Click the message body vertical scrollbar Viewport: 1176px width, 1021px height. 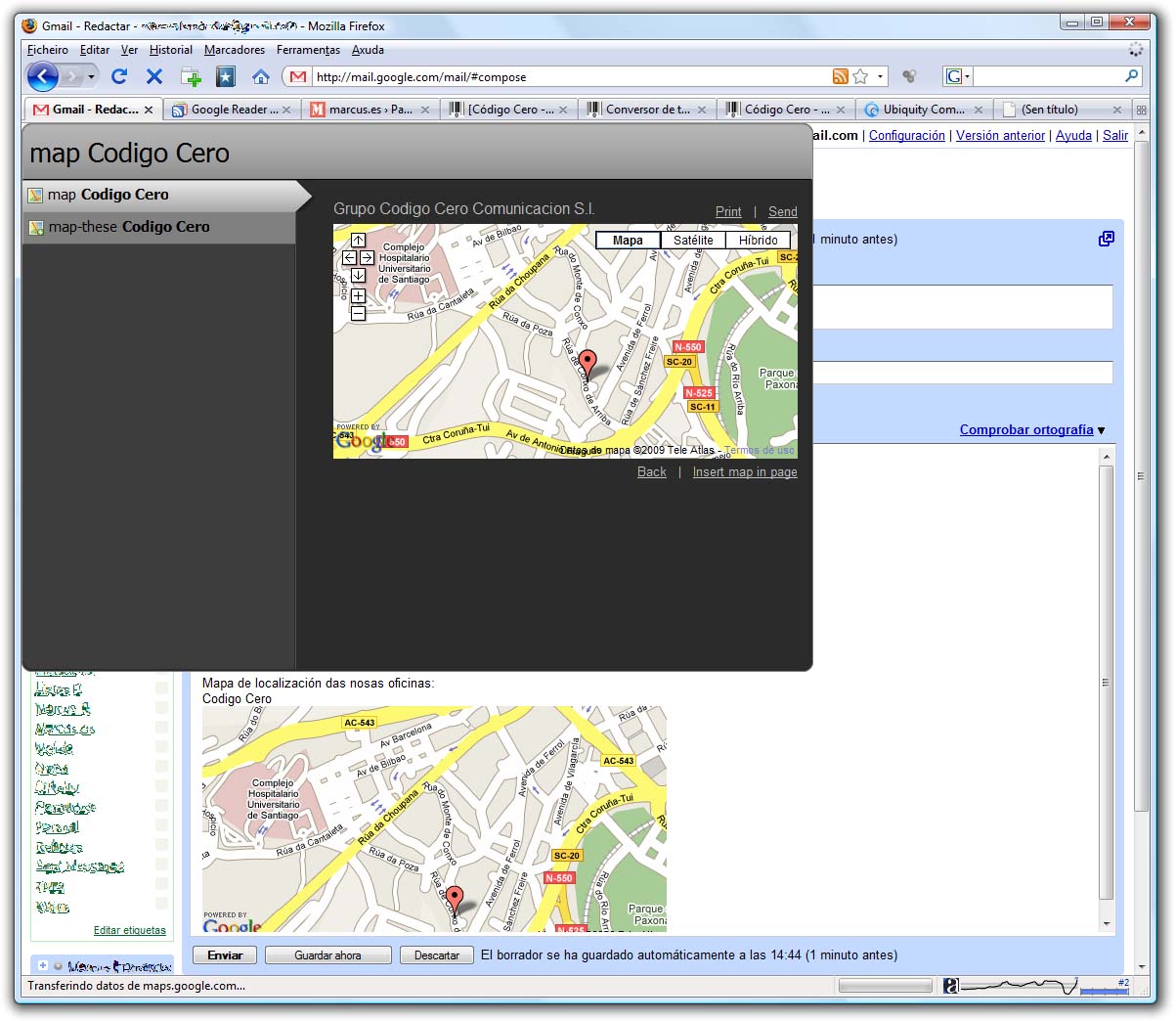coord(1107,685)
